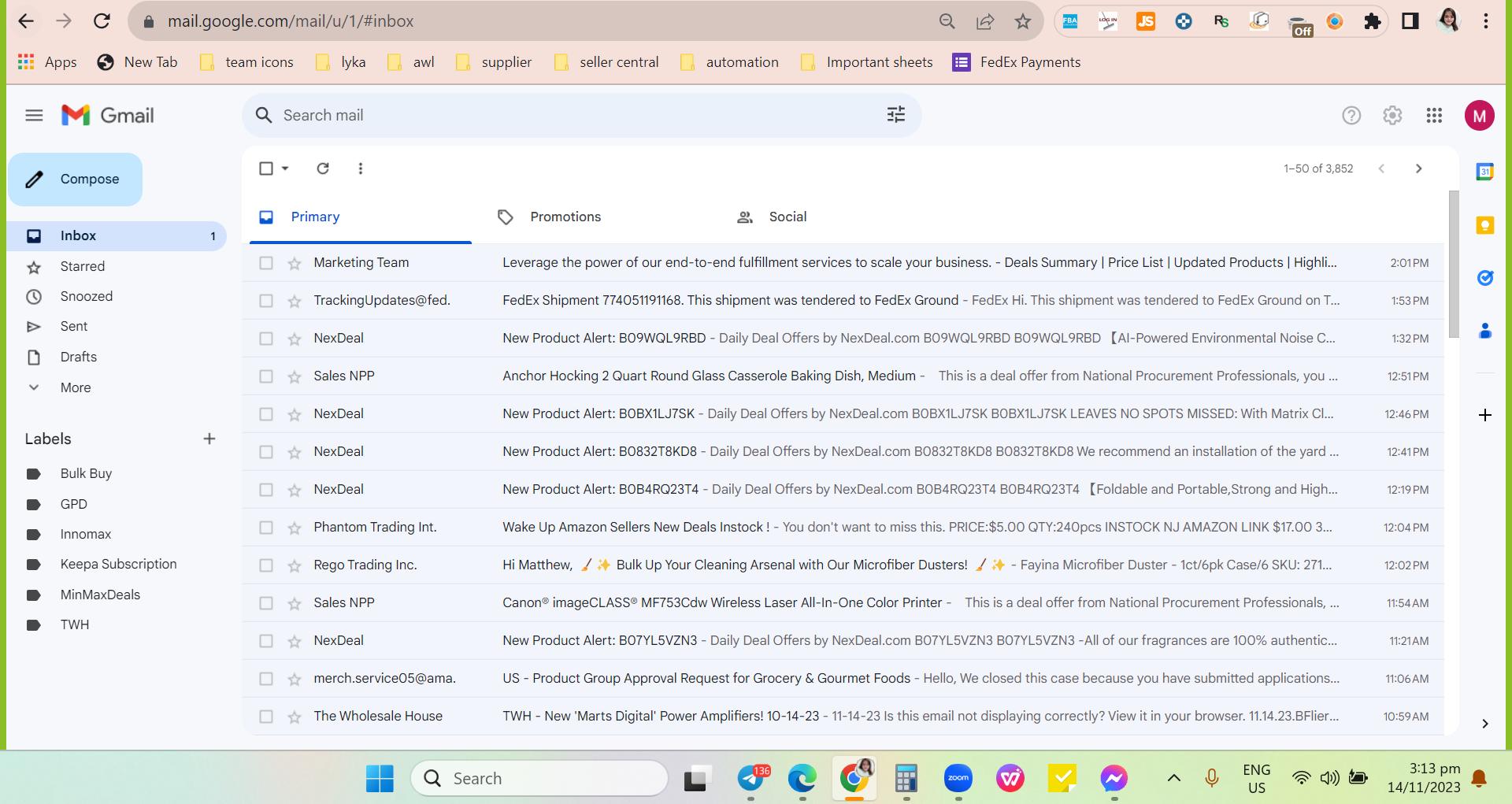The height and width of the screenshot is (804, 1512).
Task: Select The Wholesale House email checkbox
Action: (x=266, y=717)
